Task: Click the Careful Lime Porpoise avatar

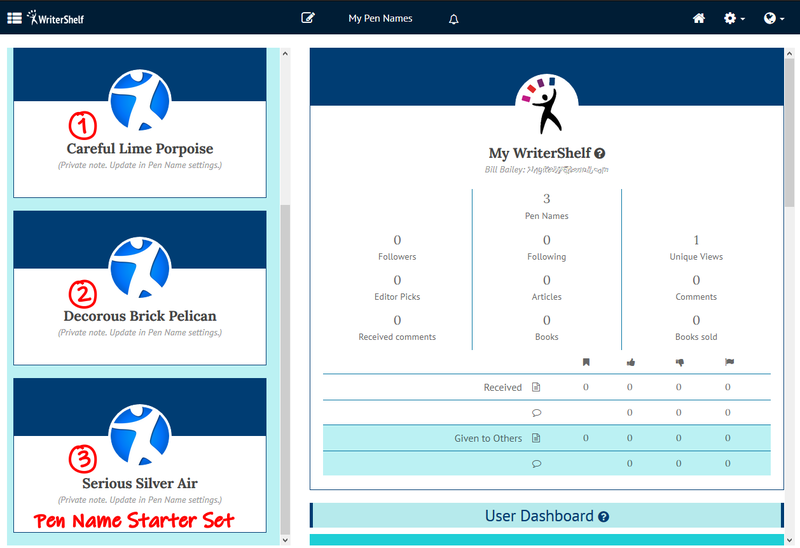Action: coord(140,101)
